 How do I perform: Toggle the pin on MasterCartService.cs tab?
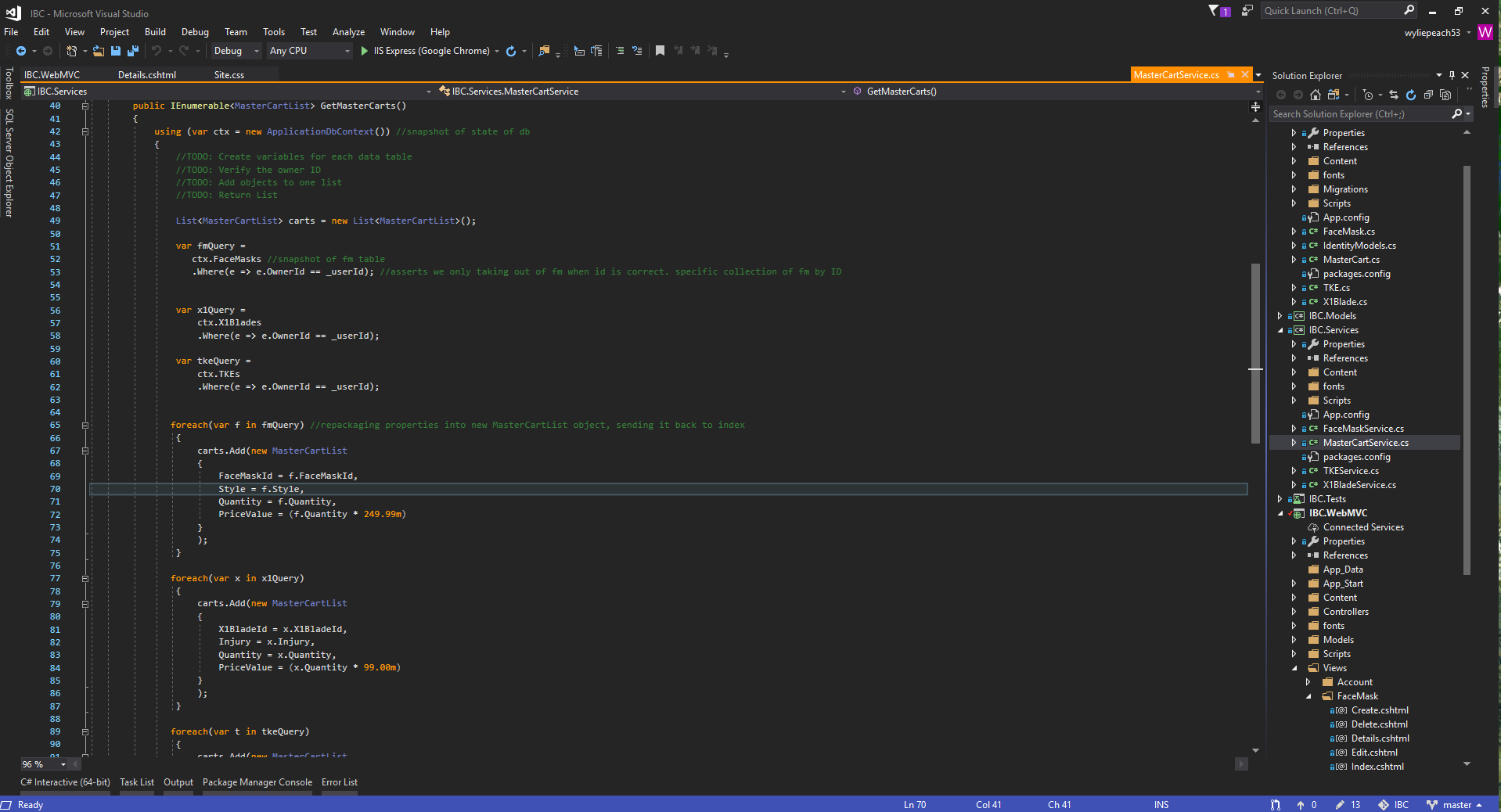point(1231,75)
